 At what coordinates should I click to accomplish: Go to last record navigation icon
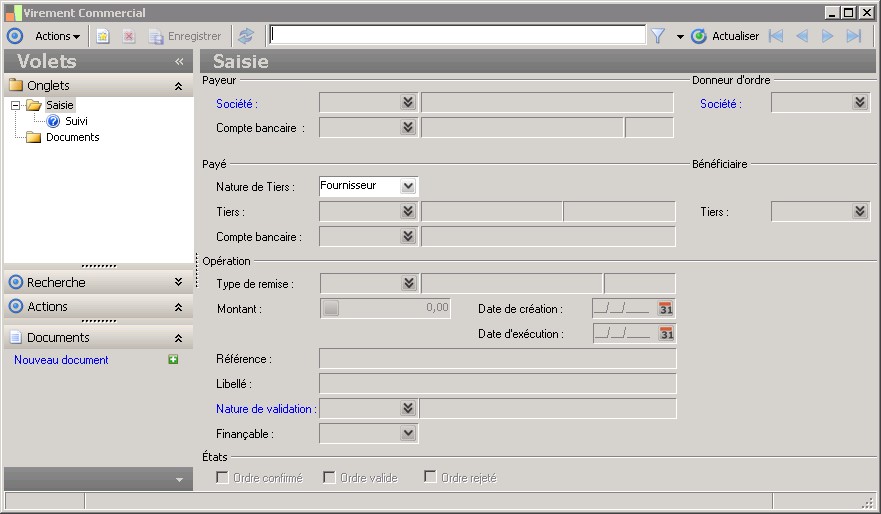[853, 37]
